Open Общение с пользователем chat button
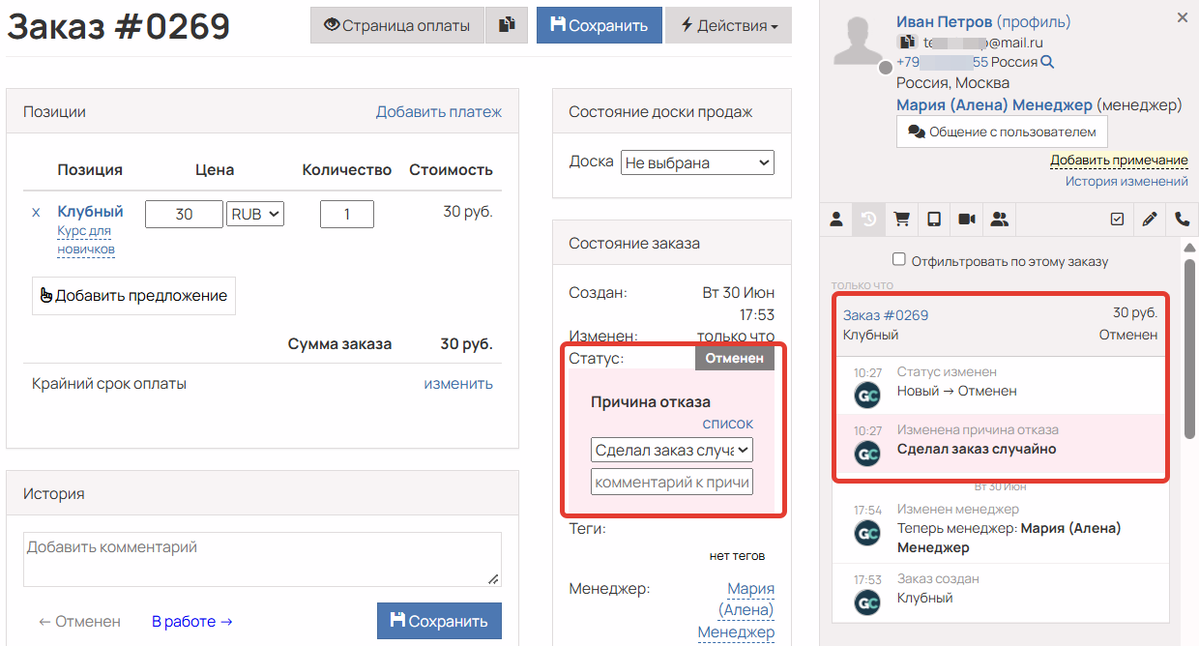 1002,131
